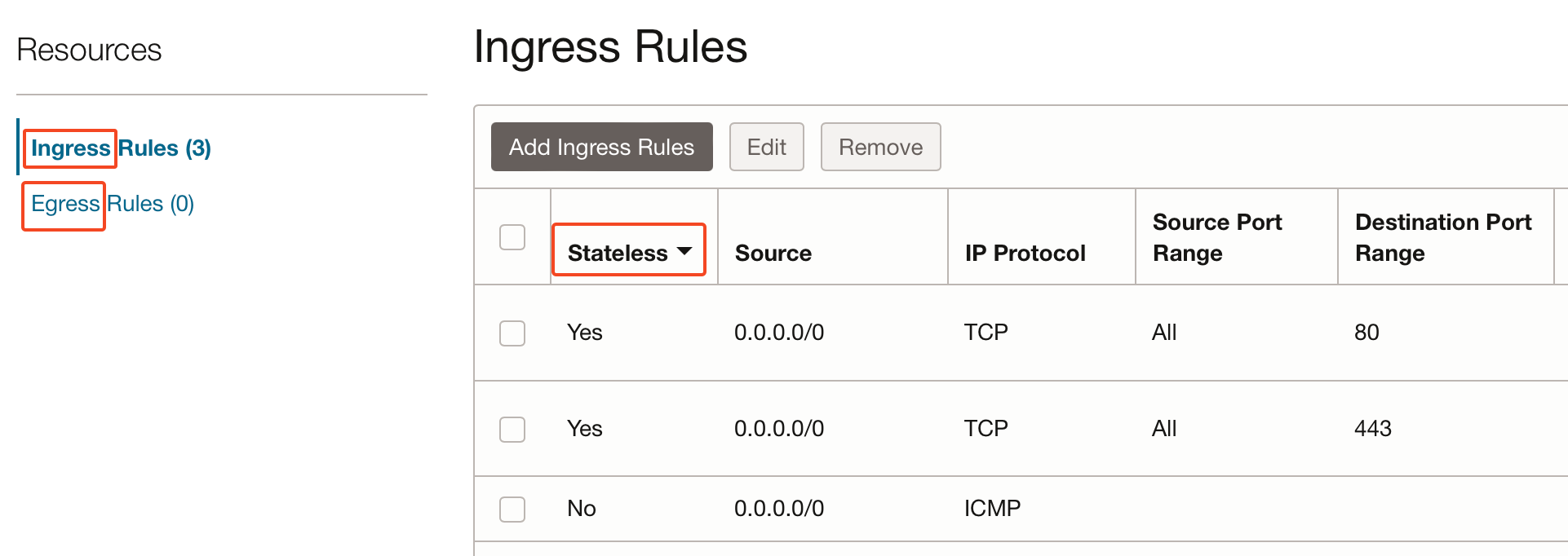Sort by the Stateless column header
The height and width of the screenshot is (556, 1568).
coord(618,253)
